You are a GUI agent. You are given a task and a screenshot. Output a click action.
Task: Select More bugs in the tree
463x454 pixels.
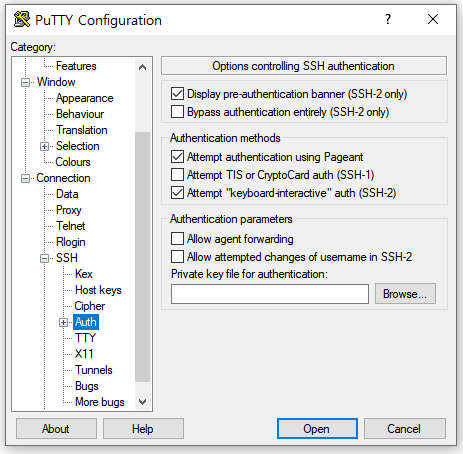(x=100, y=402)
